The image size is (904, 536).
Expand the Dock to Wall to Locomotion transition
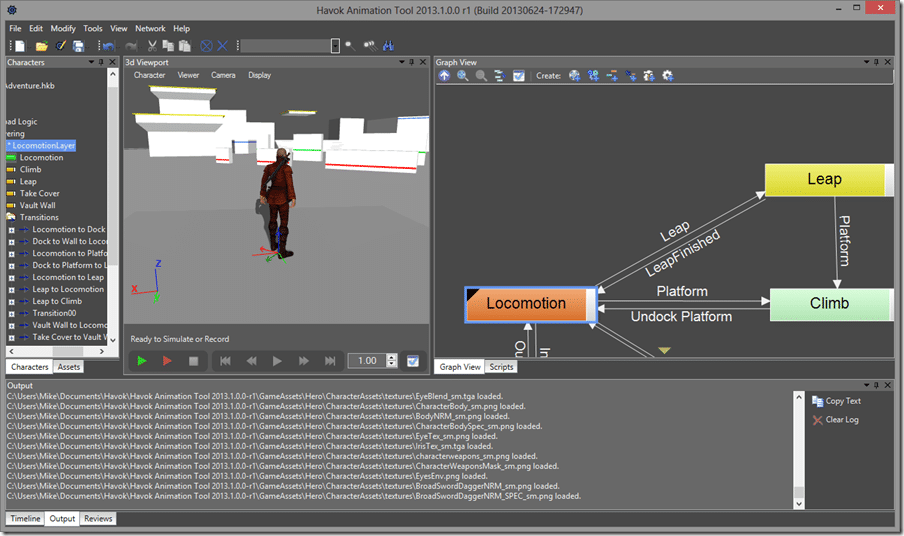[x=11, y=242]
